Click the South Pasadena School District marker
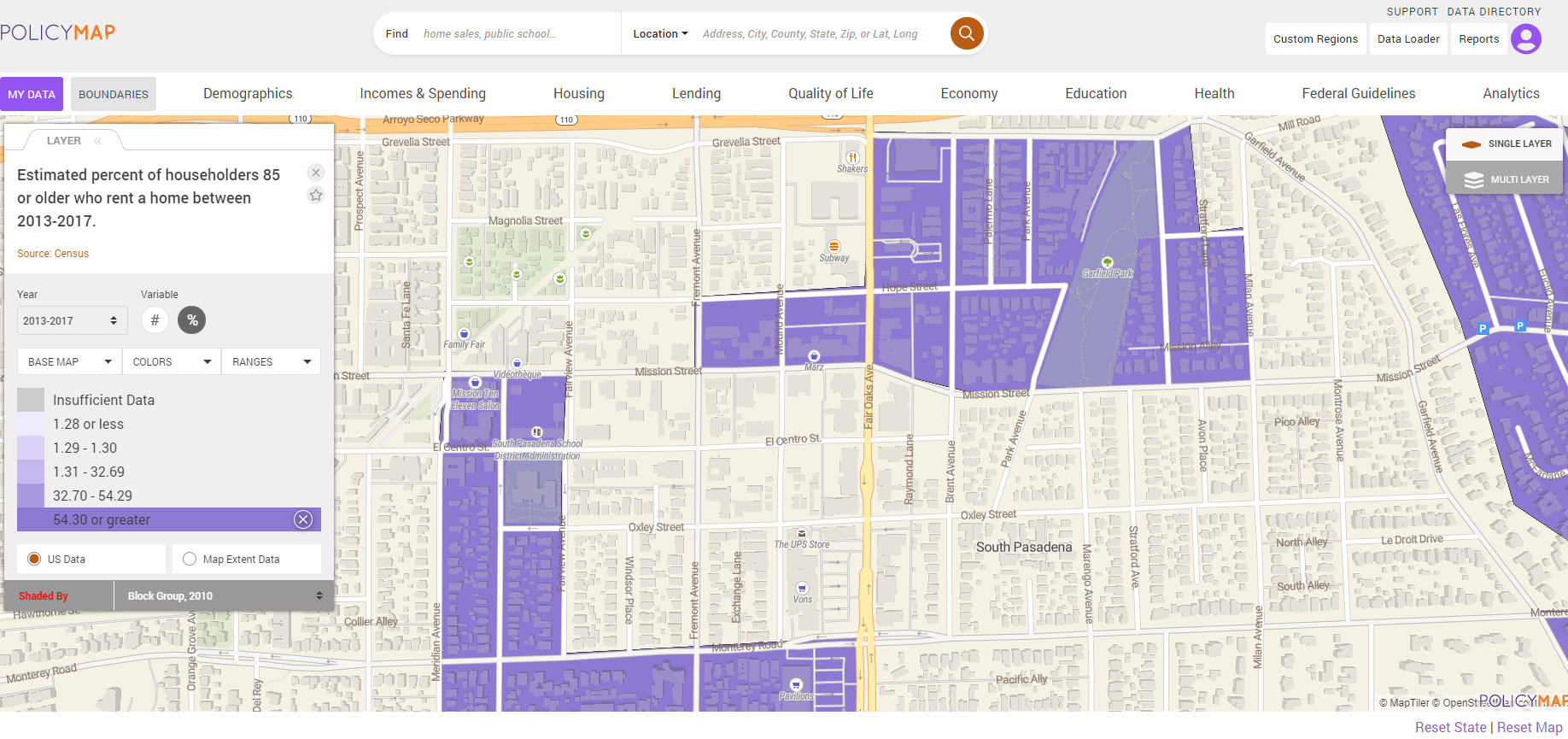1568x739 pixels. [x=536, y=432]
